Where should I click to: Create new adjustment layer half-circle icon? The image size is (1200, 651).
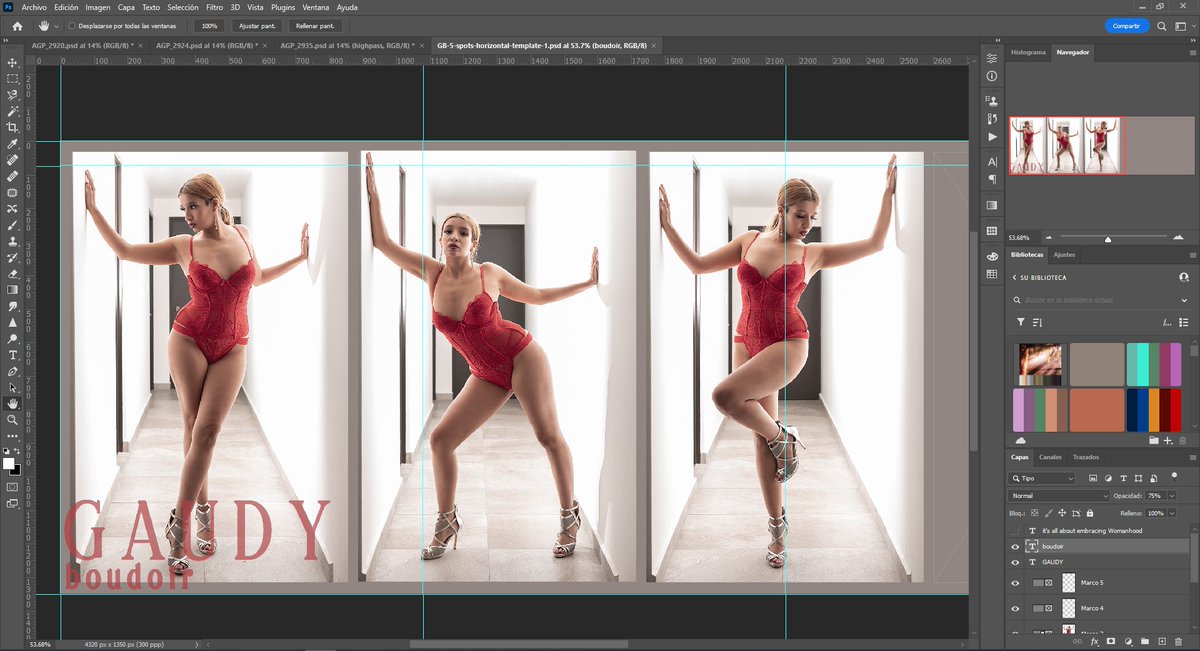[1128, 641]
